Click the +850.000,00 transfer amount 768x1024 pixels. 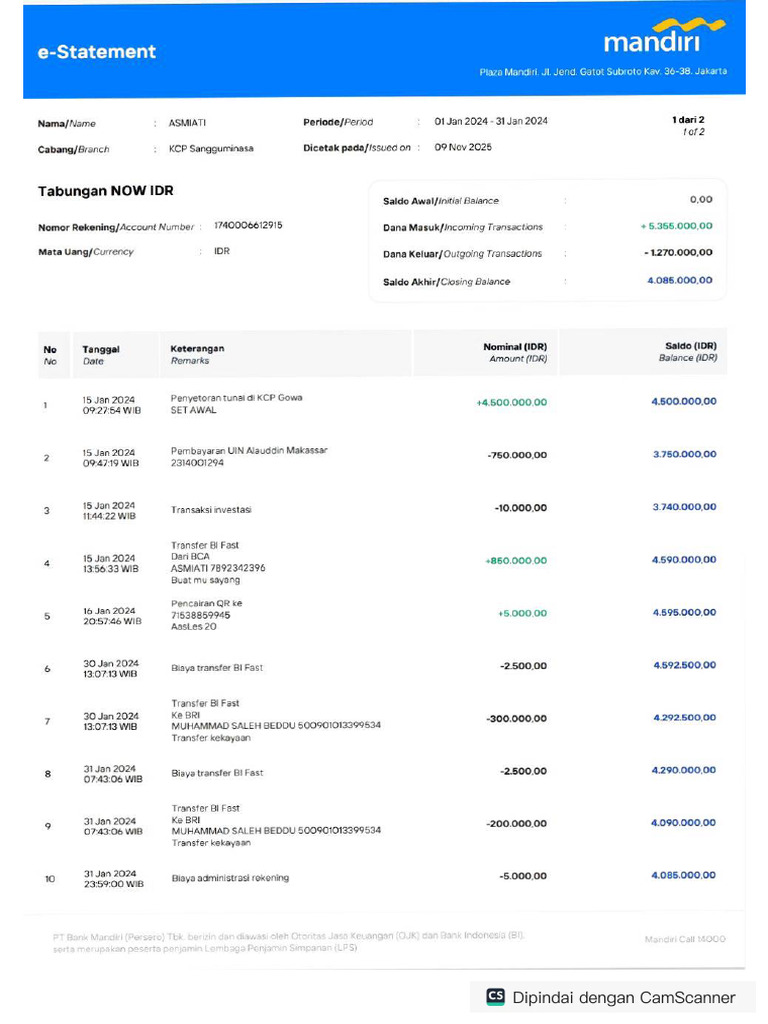[x=516, y=560]
